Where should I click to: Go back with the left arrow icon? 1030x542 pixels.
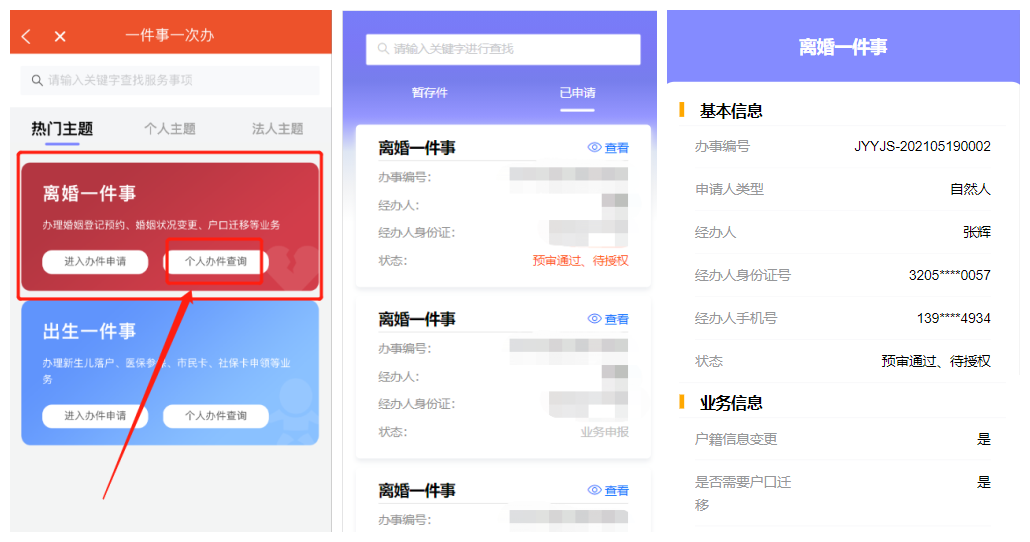26,36
